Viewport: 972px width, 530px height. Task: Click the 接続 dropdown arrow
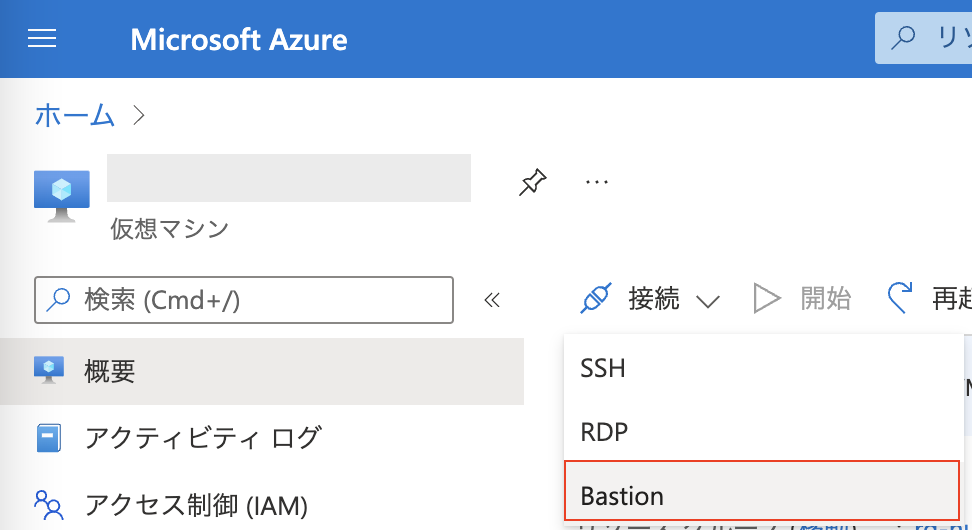point(707,301)
